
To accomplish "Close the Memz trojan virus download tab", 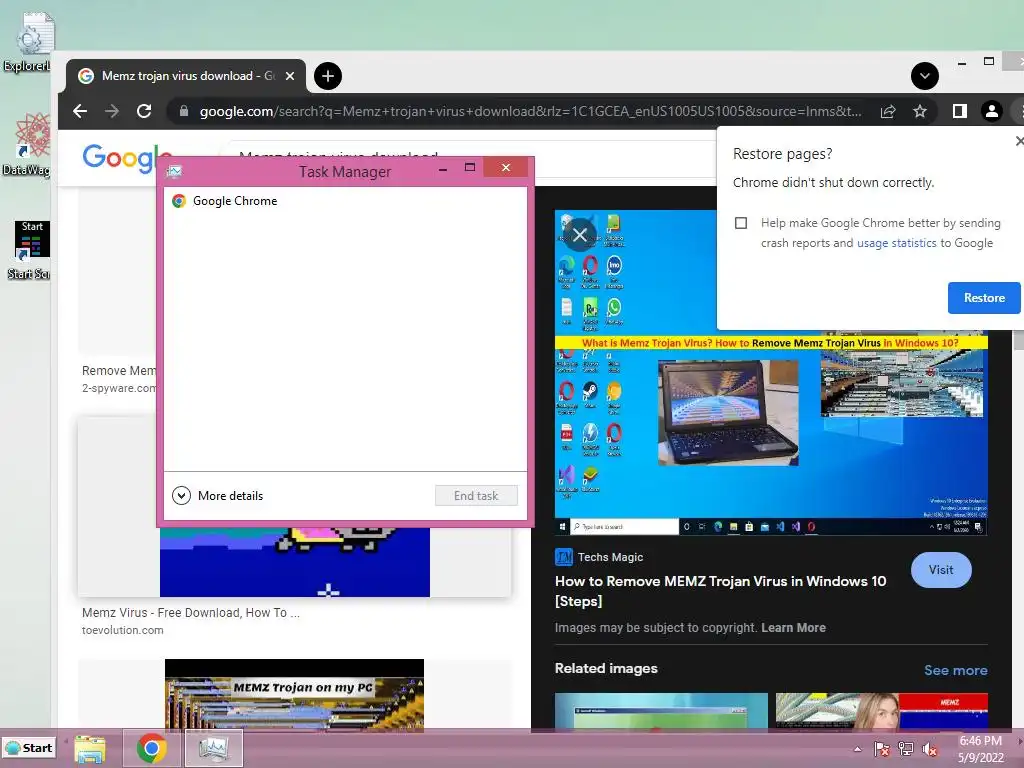I will (x=290, y=76).
